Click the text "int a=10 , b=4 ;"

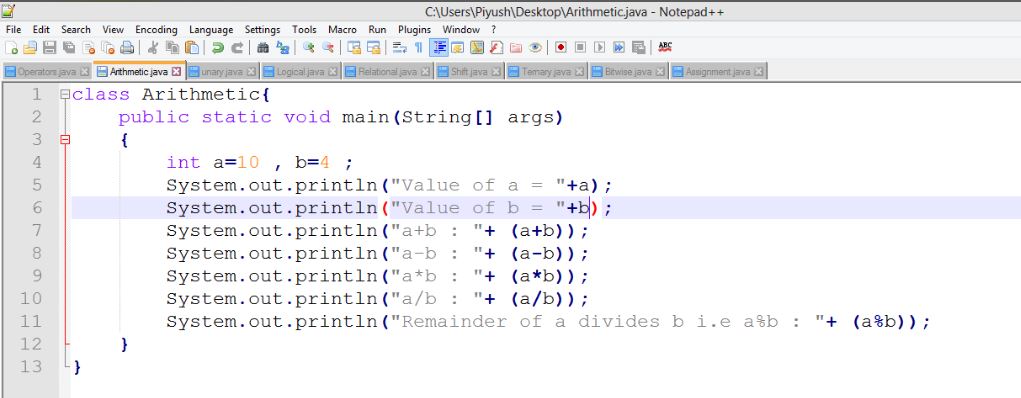point(260,162)
